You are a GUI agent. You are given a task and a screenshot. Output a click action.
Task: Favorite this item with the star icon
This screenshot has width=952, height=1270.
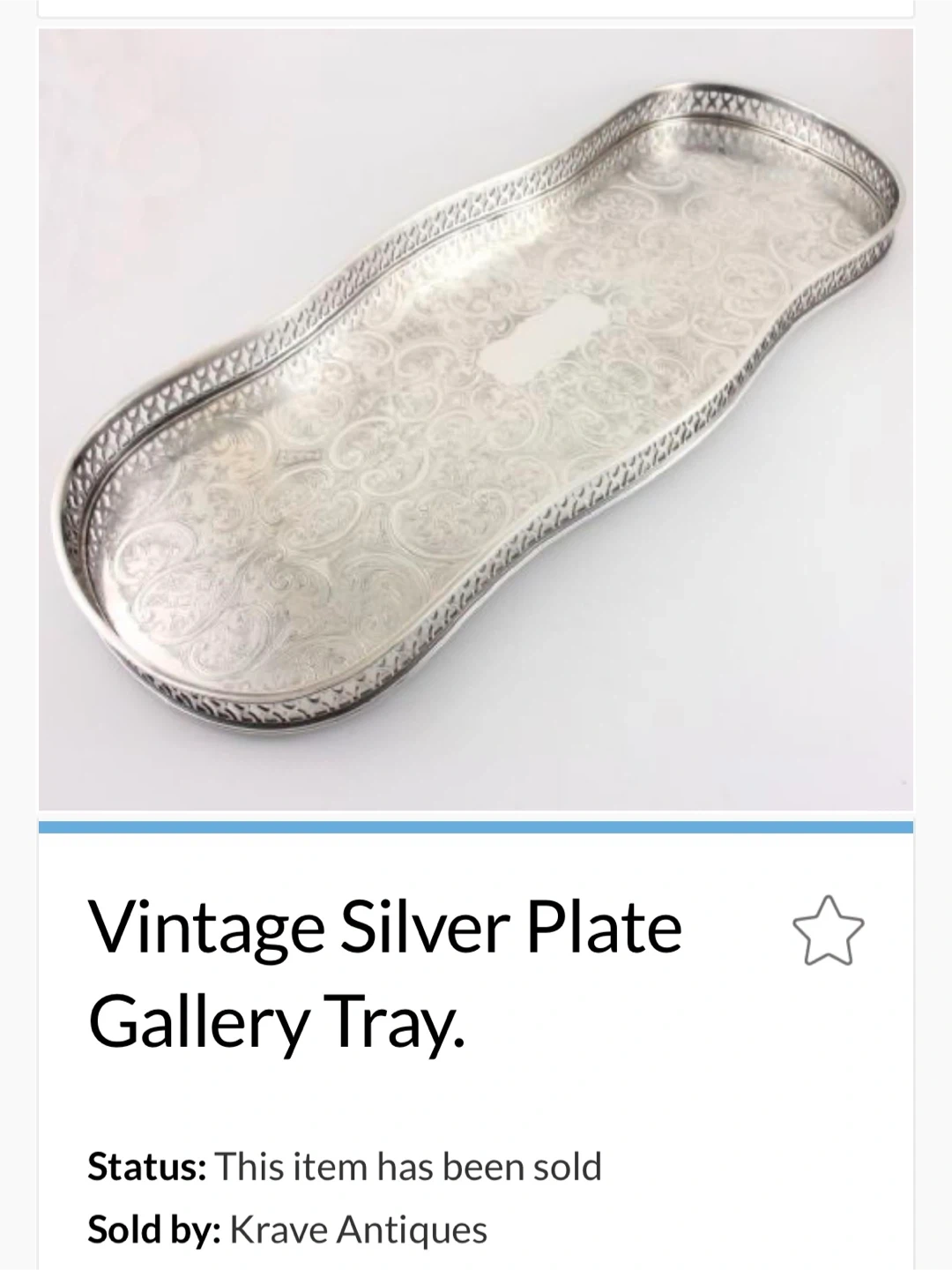coord(829,930)
